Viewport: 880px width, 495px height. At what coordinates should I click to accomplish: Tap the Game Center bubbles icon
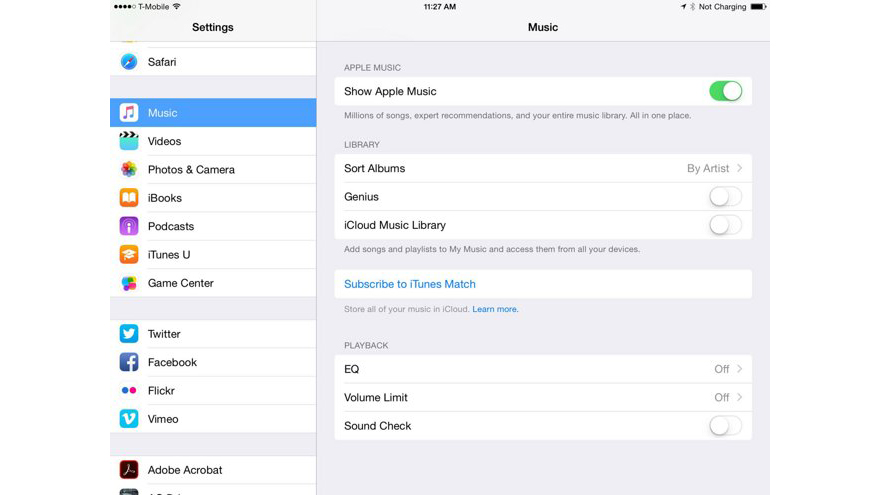tap(129, 283)
